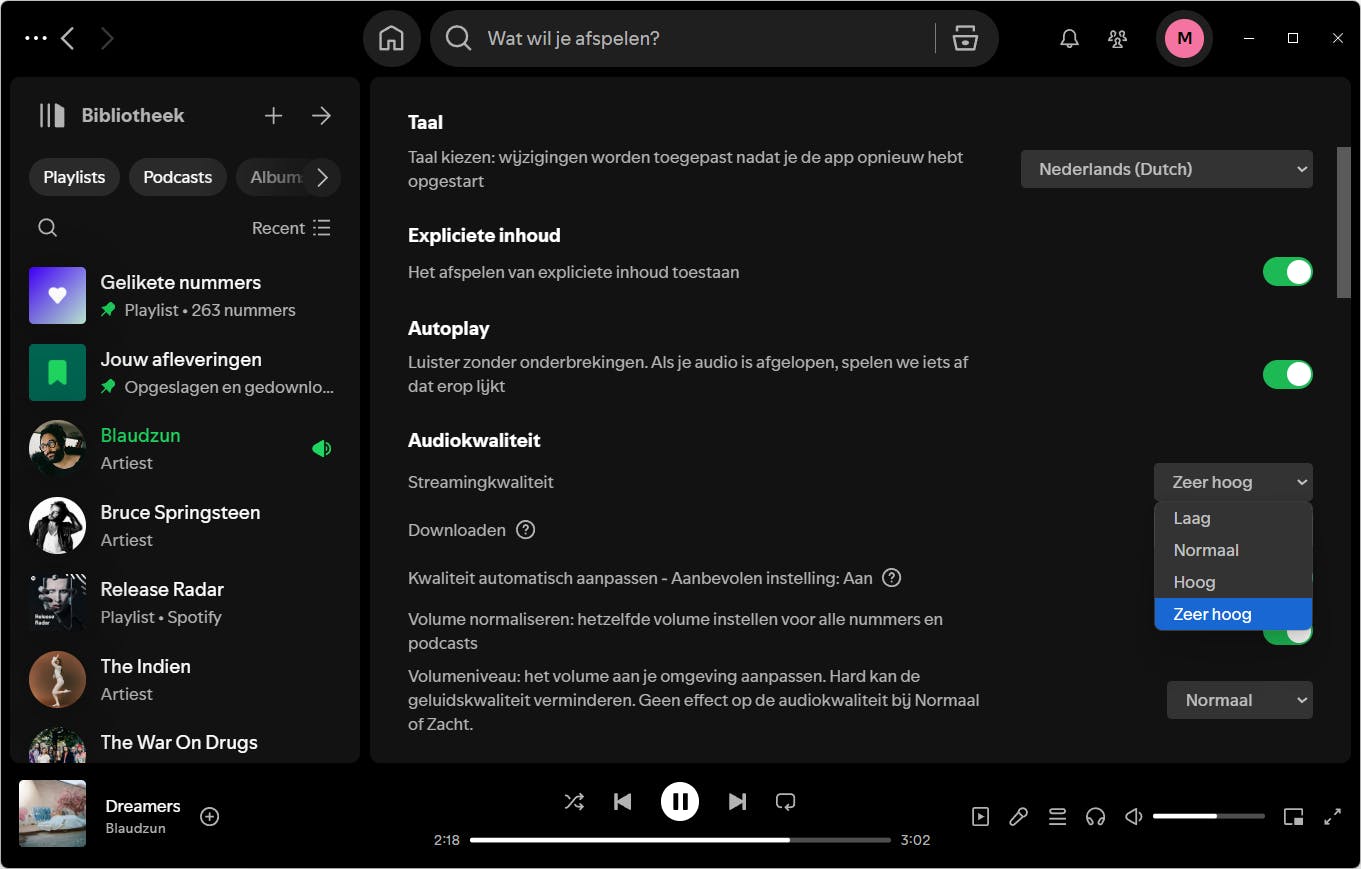
Task: Filter library by Playlists
Action: (x=74, y=177)
